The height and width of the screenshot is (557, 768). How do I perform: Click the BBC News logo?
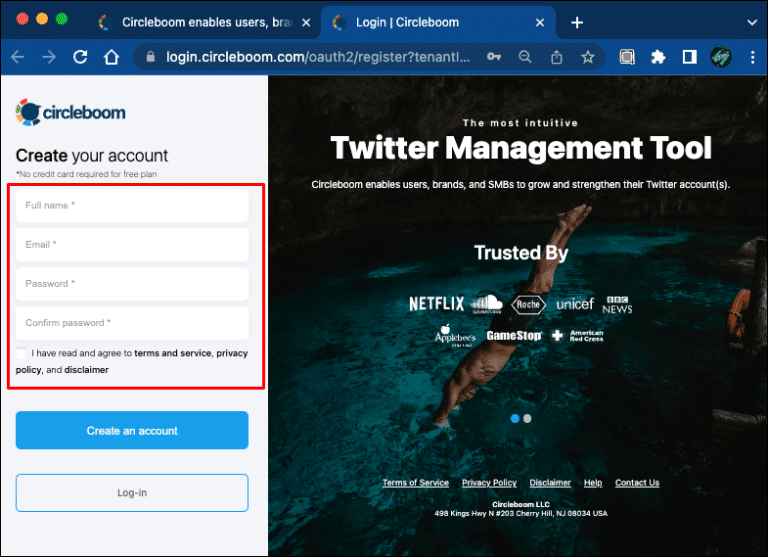coord(617,304)
